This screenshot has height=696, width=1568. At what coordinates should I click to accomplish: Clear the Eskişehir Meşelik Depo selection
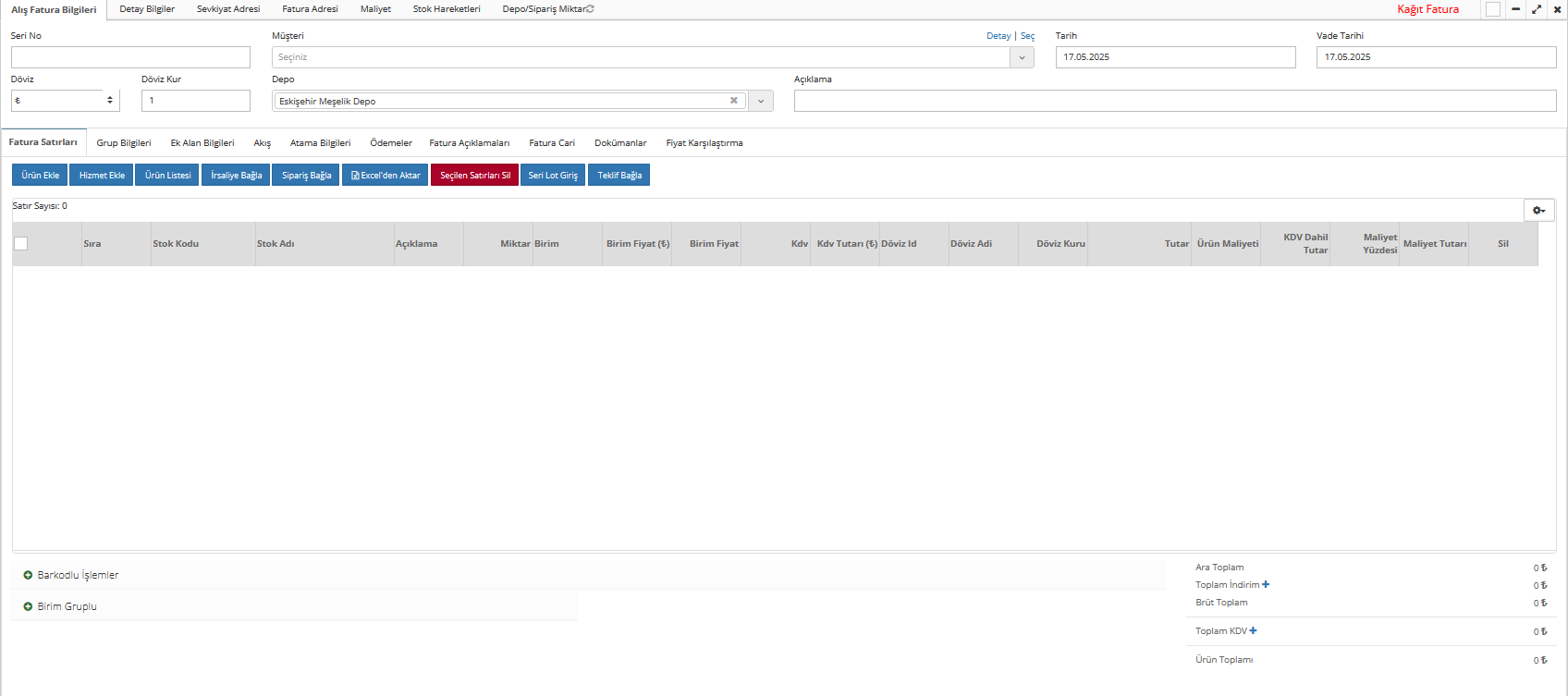point(734,101)
